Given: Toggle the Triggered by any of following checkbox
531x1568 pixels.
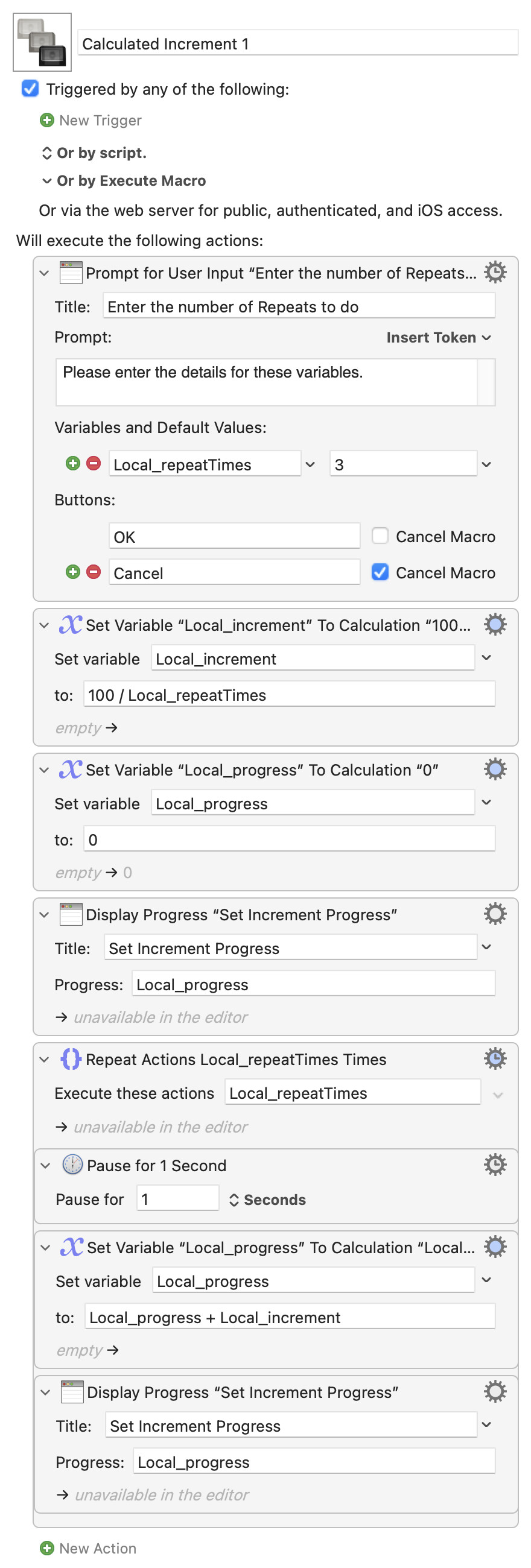Looking at the screenshot, I should [30, 89].
